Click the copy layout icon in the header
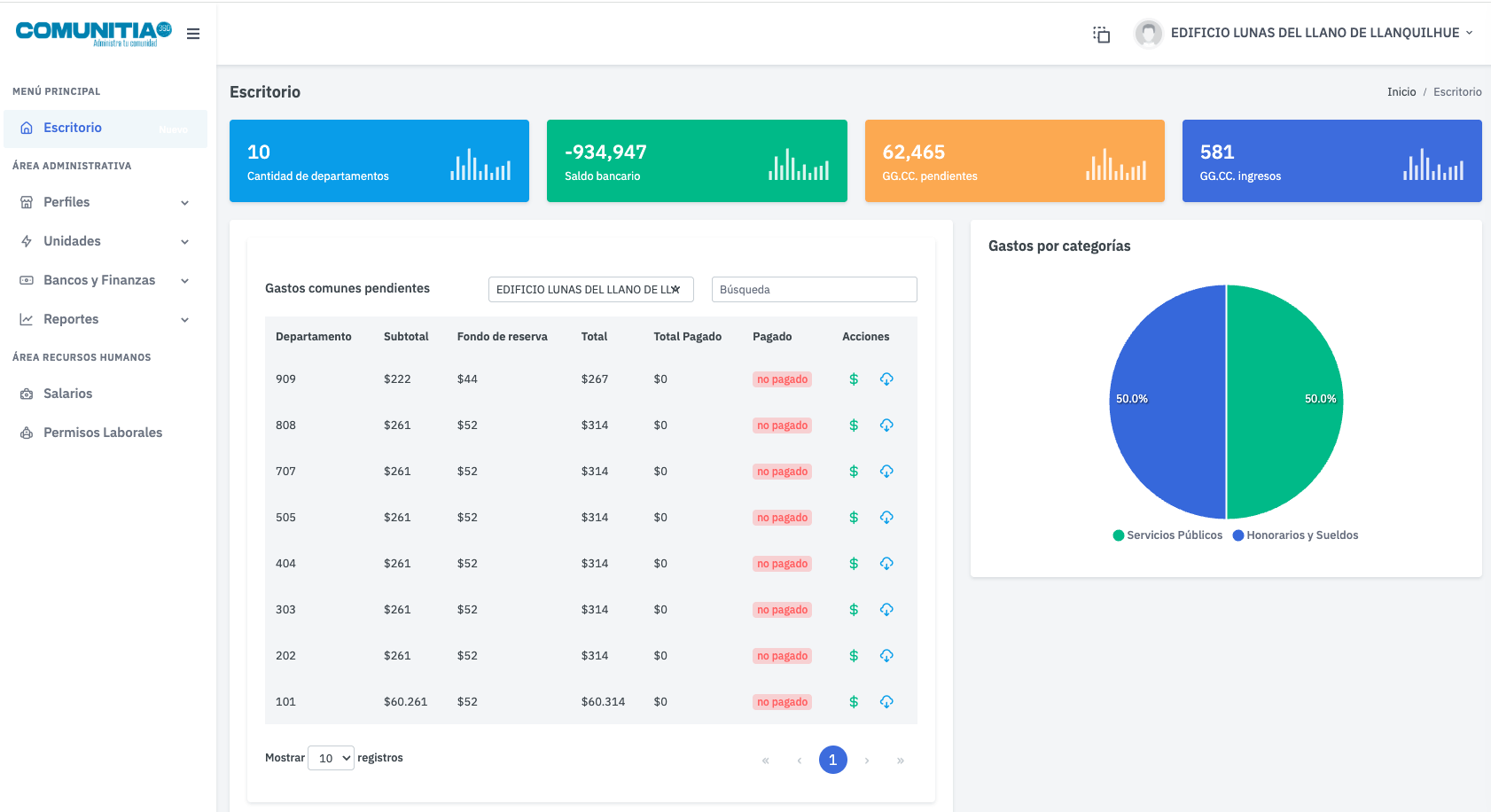The width and height of the screenshot is (1491, 812). [x=1101, y=33]
